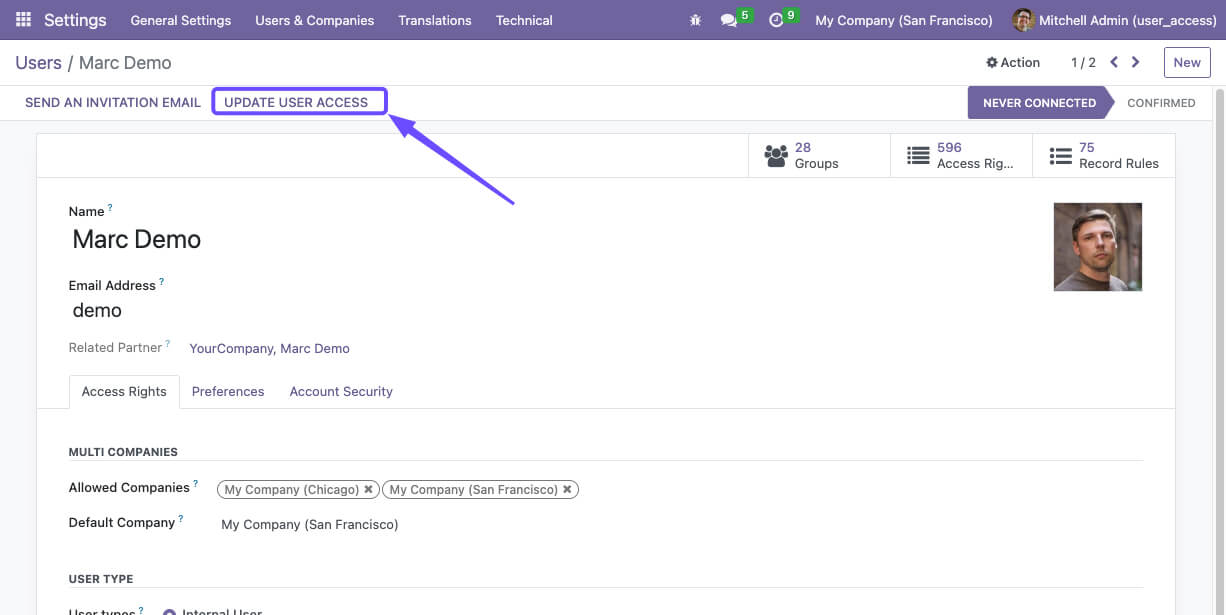Viewport: 1226px width, 615px height.
Task: Navigate to next record with right arrow
Action: (1136, 61)
